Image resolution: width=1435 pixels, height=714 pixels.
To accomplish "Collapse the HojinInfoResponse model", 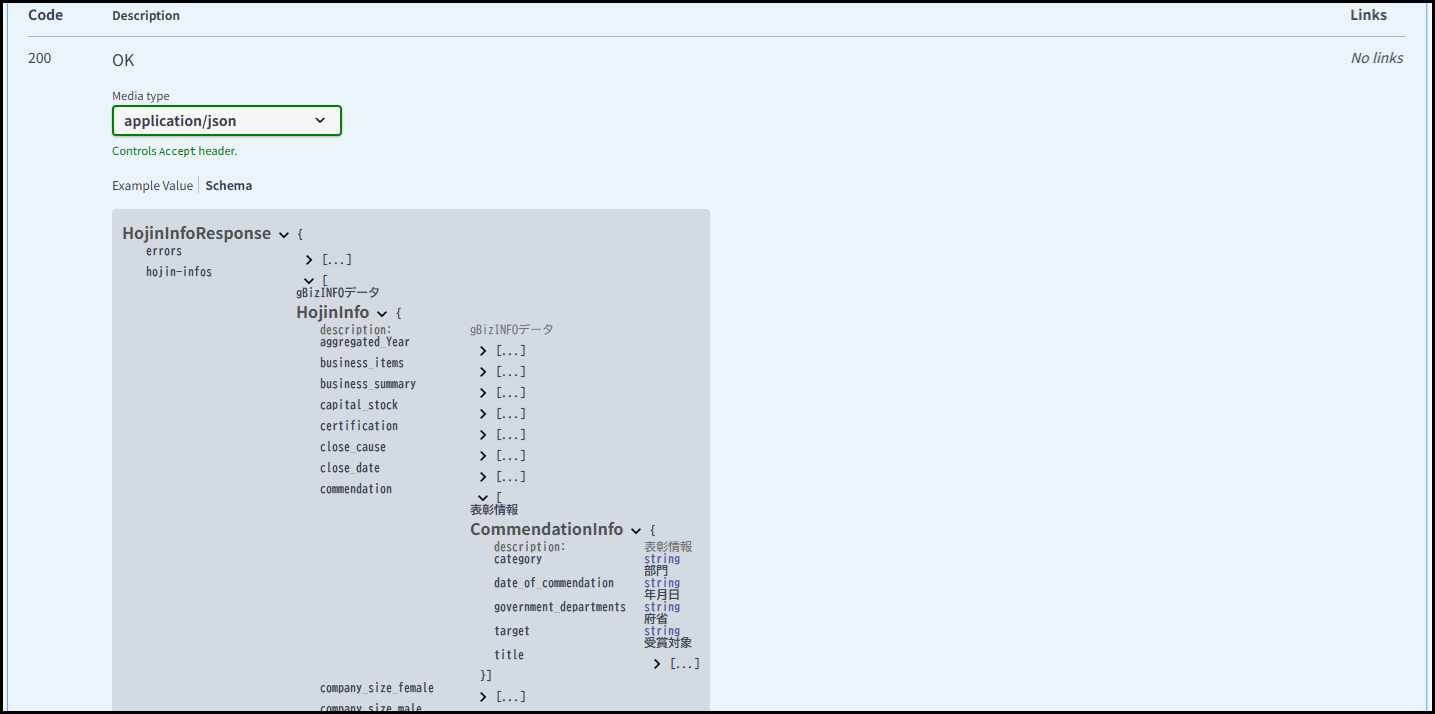I will click(x=284, y=235).
